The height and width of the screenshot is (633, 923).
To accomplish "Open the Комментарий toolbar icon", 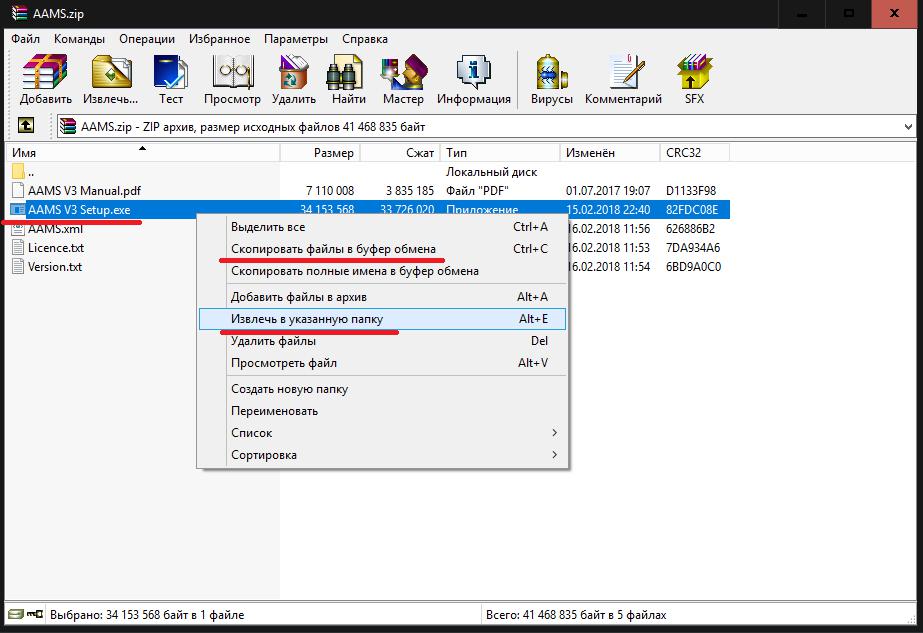I will pyautogui.click(x=626, y=72).
